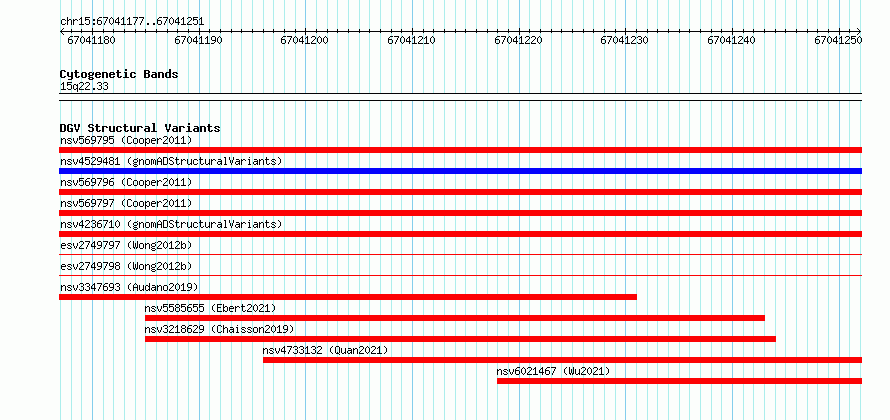Click the nsv3347693 (Audano2019) label
890x420 pixels.
tap(129, 287)
